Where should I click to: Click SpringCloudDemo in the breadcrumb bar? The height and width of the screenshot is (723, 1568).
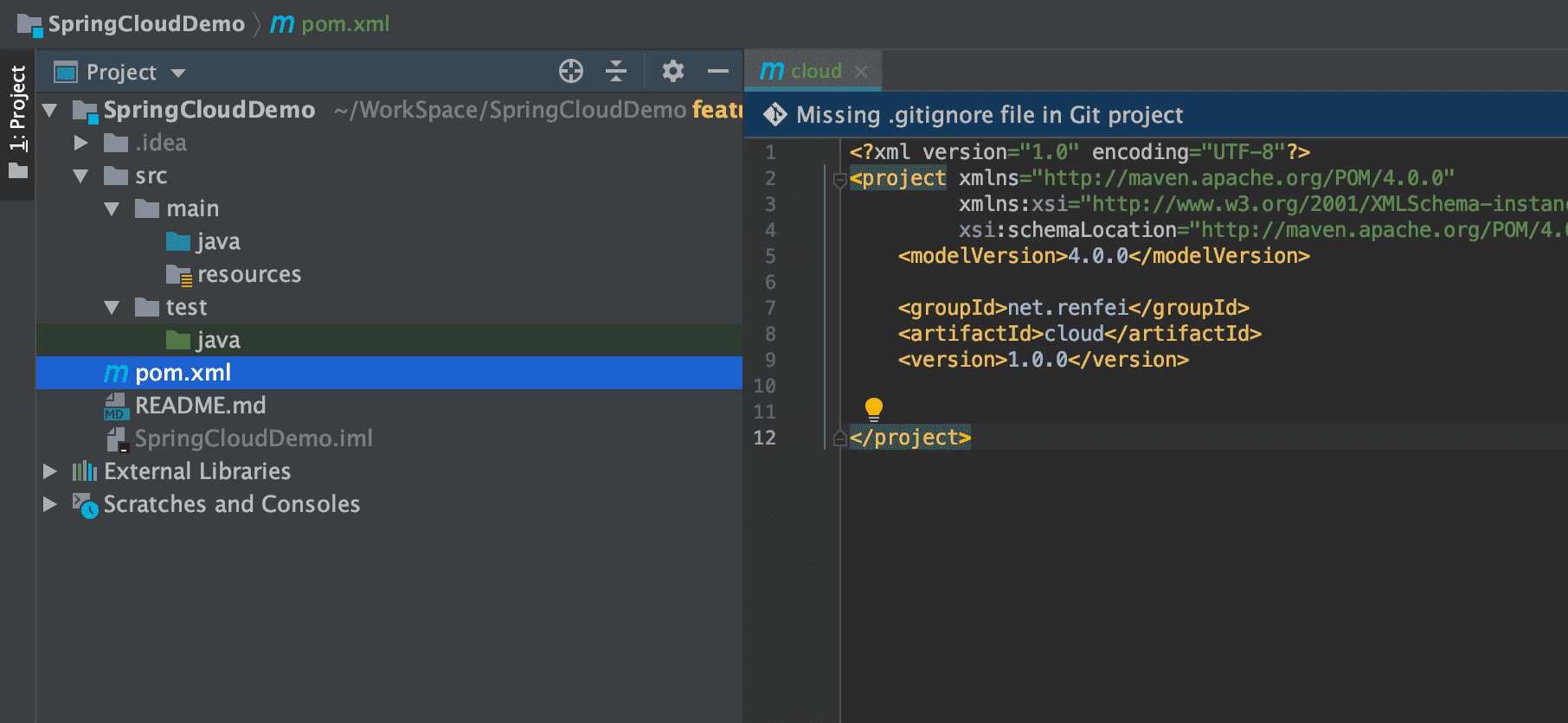point(146,24)
